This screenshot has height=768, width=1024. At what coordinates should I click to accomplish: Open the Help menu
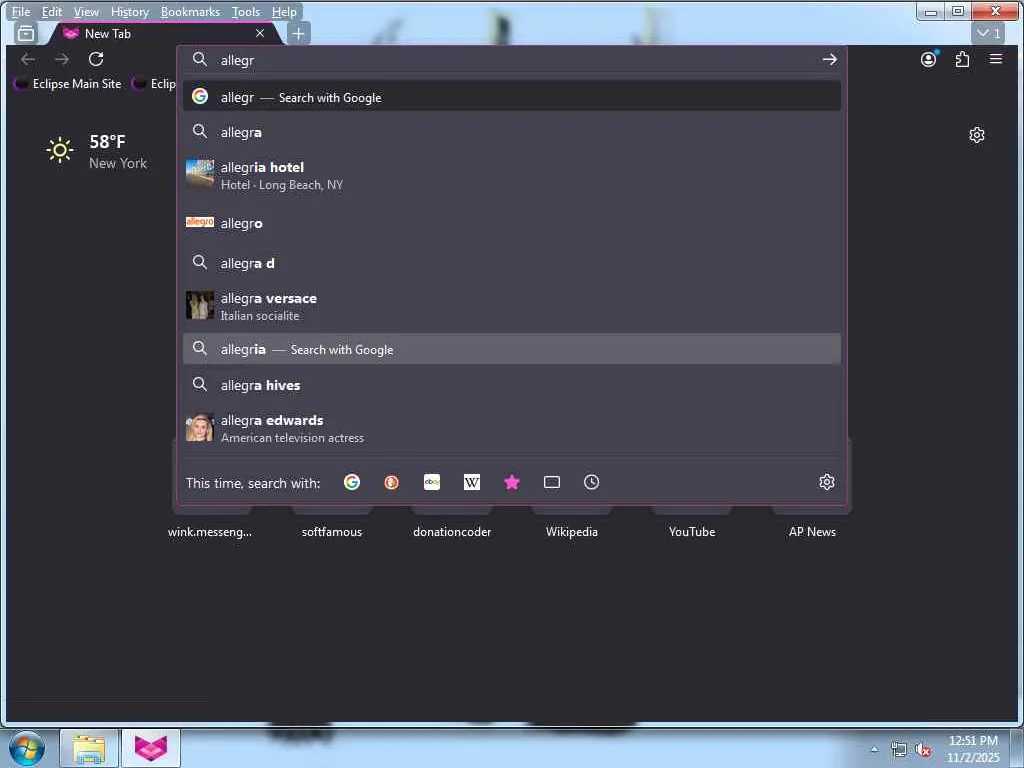click(284, 12)
